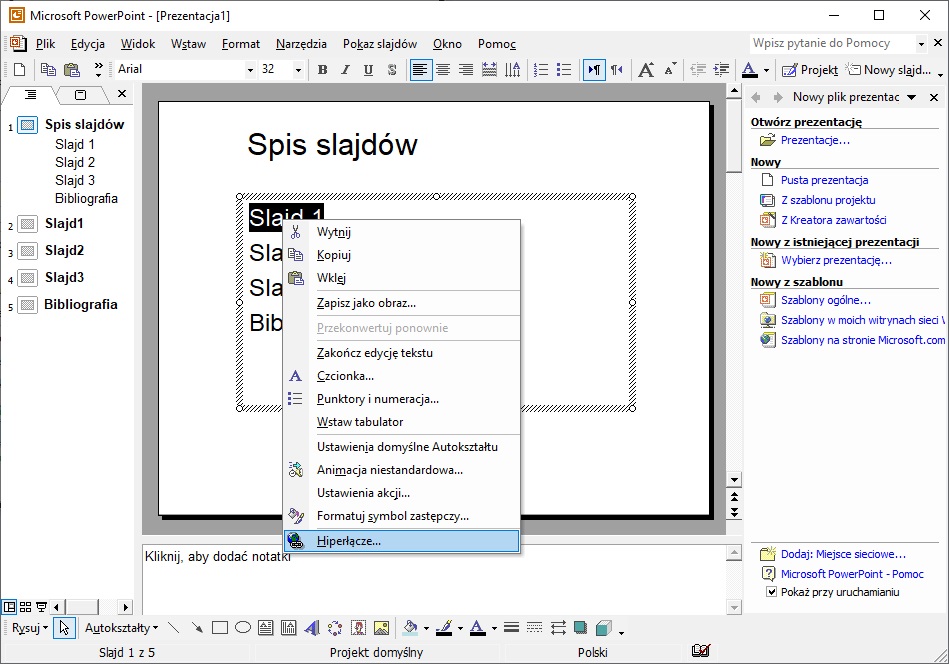Open Microsoft PowerPoint - Pomoc link
This screenshot has width=949, height=664.
pos(852,574)
